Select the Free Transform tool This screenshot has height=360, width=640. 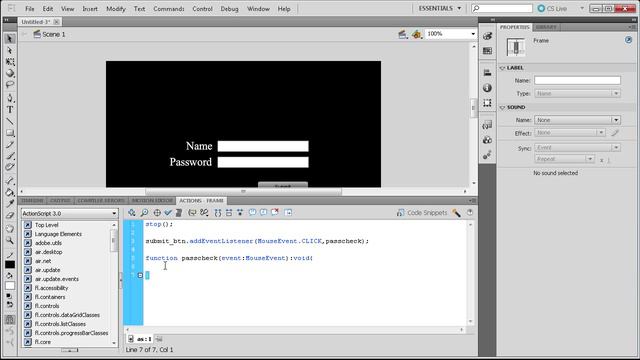(x=10, y=62)
